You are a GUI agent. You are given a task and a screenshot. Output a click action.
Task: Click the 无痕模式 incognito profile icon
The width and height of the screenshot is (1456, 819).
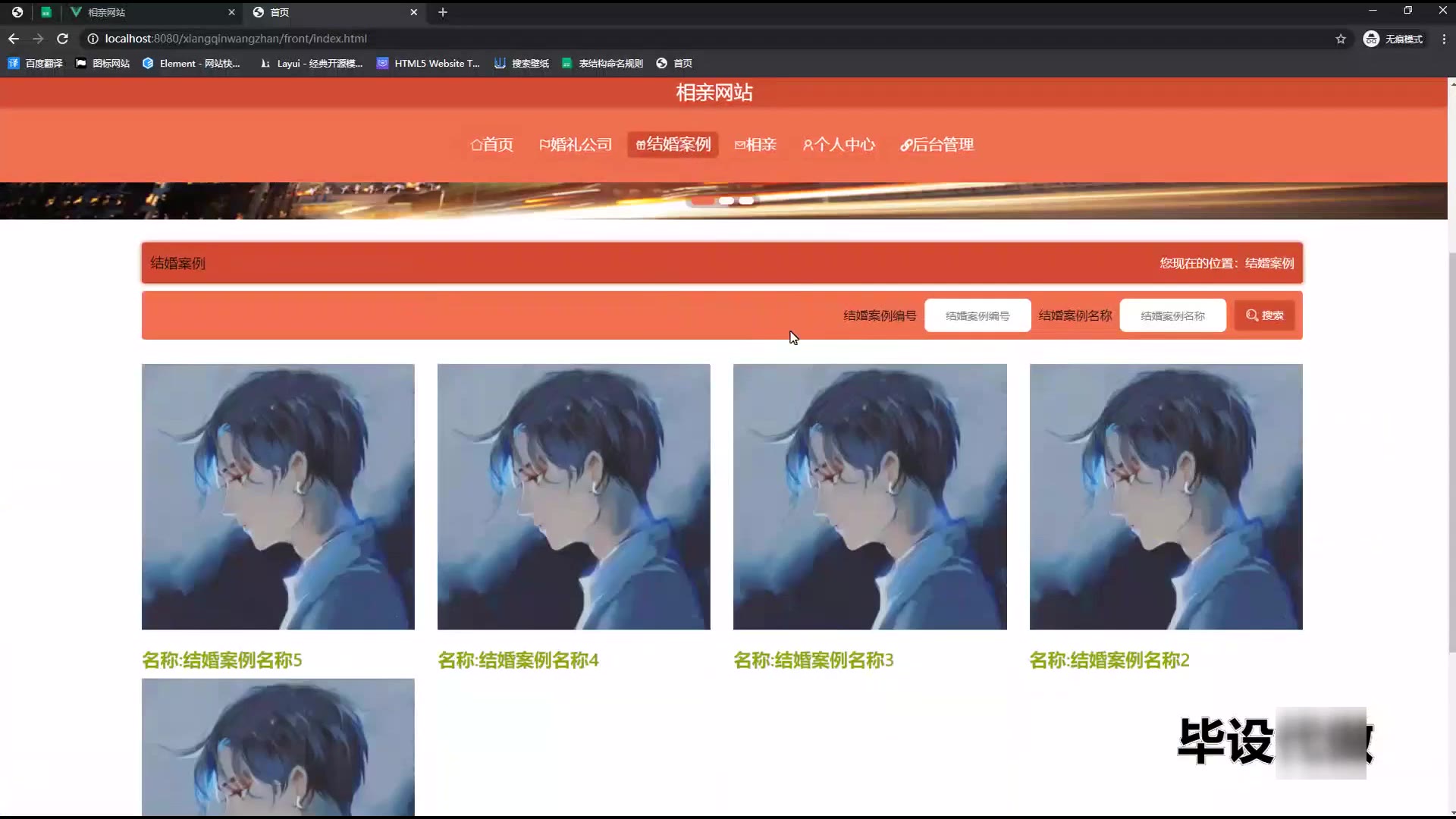tap(1371, 39)
